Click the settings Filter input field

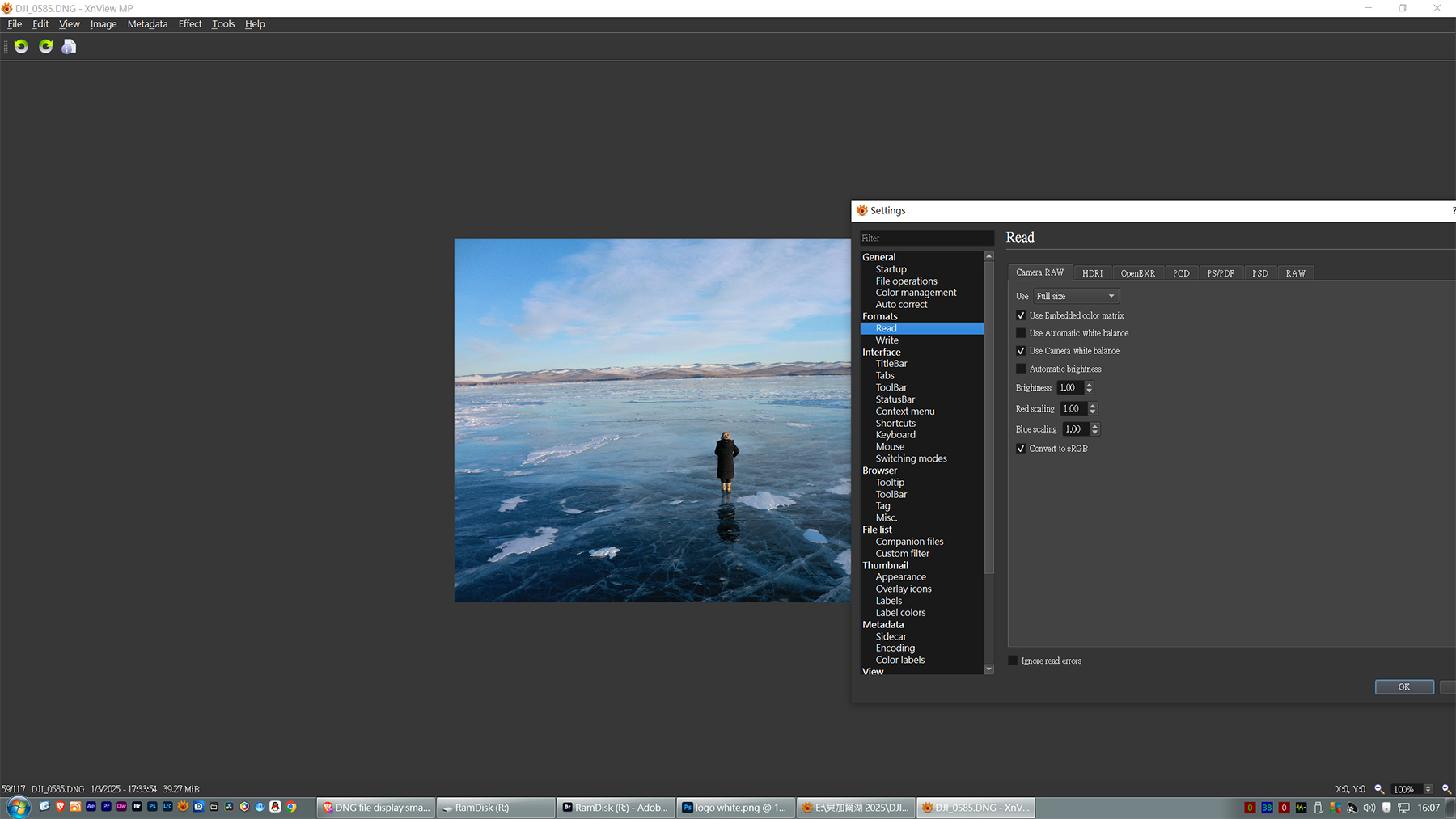(x=927, y=239)
